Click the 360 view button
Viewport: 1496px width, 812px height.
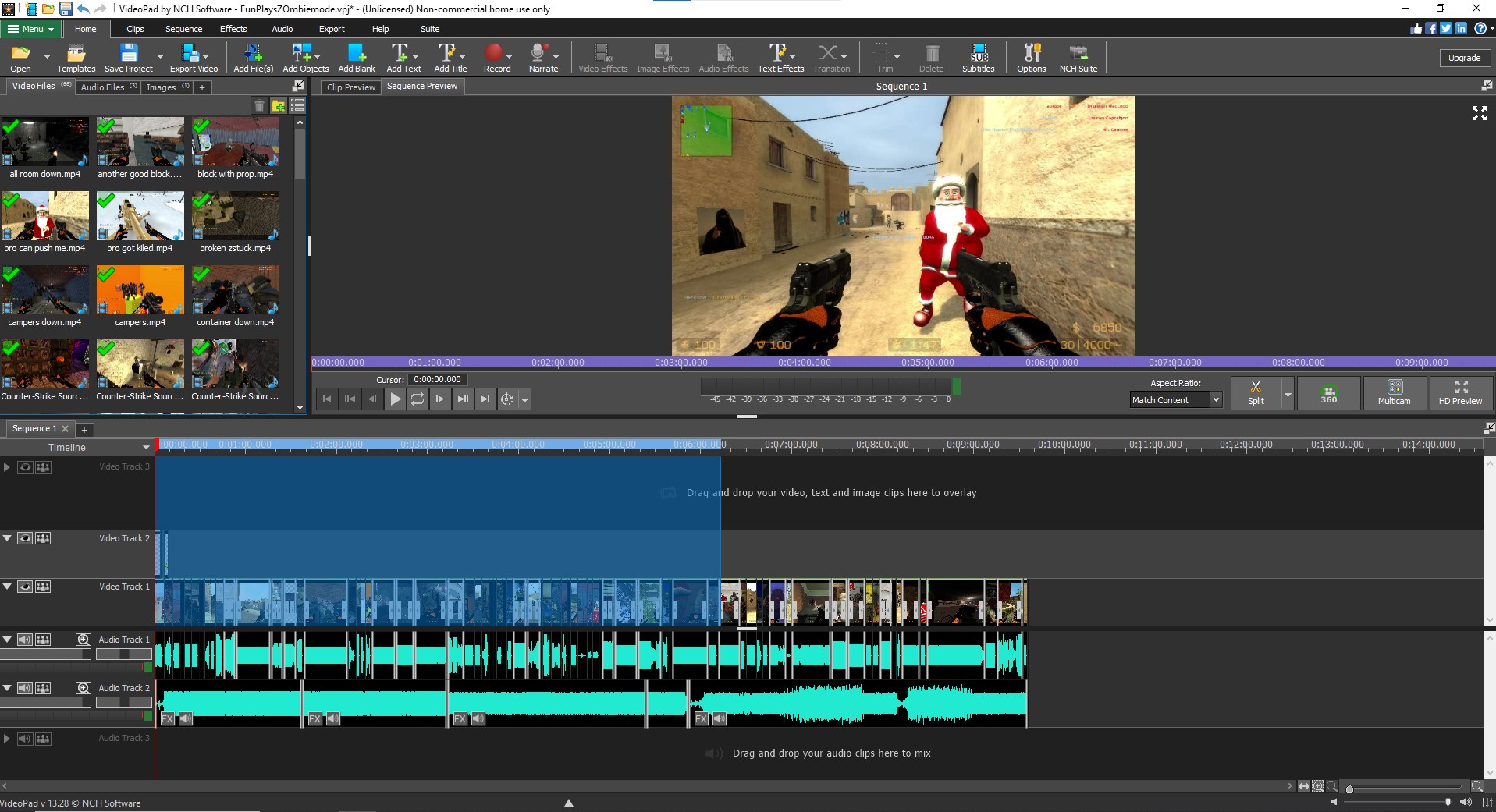coord(1328,392)
